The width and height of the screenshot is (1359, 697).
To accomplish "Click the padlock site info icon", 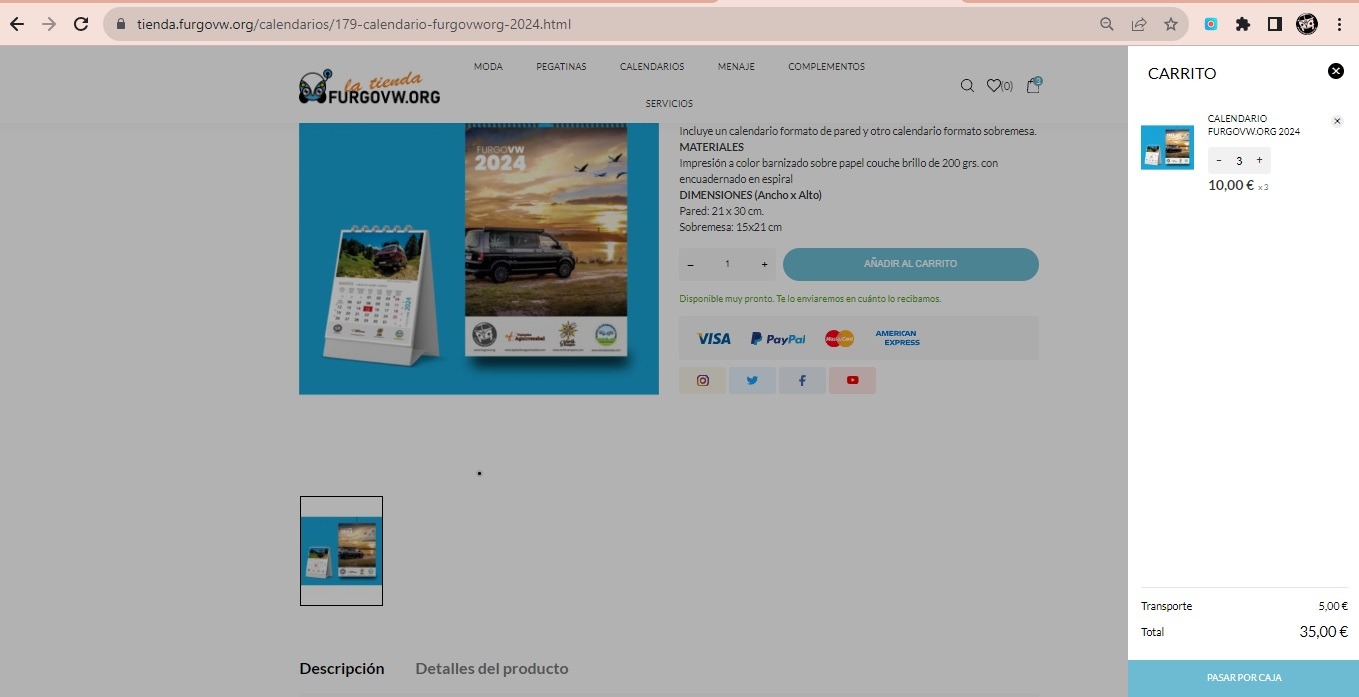I will tap(121, 24).
